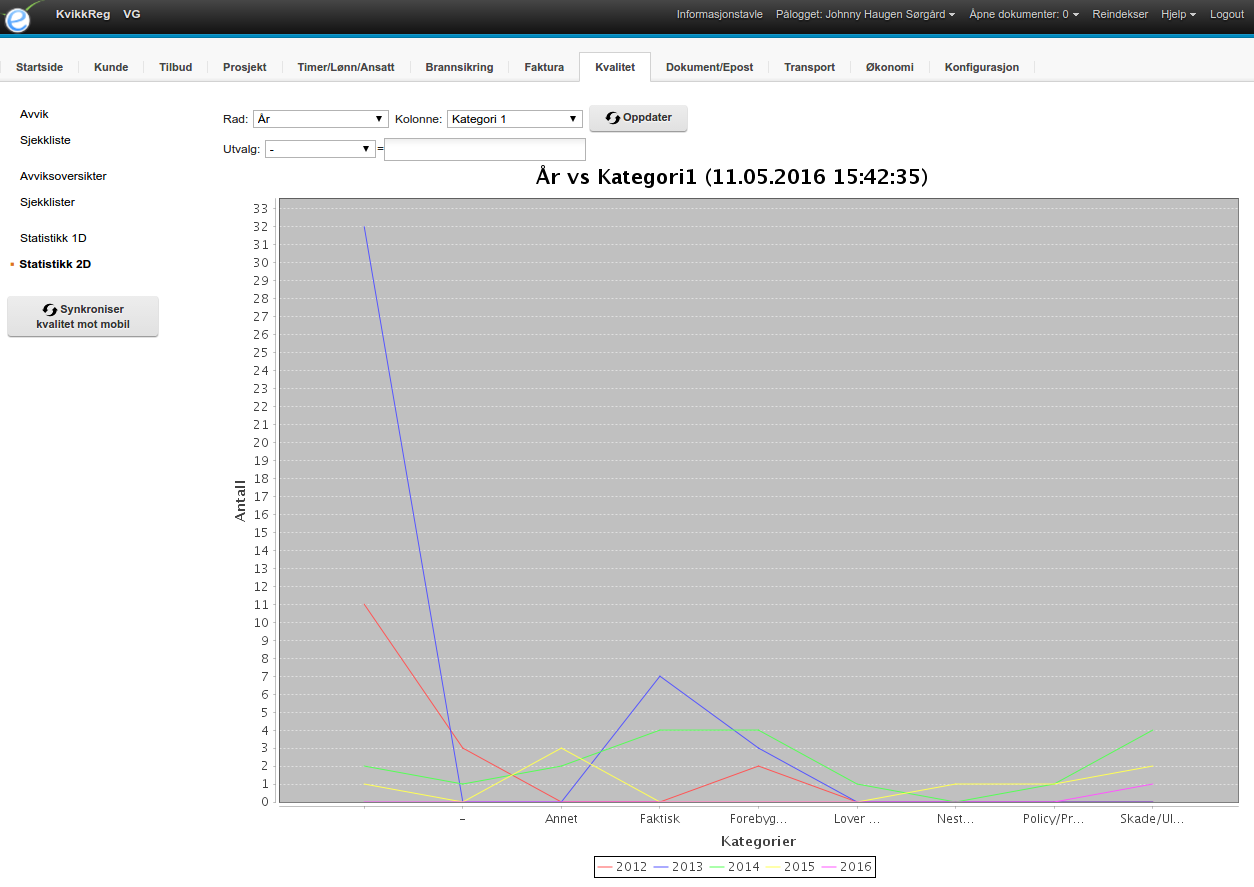Go to the Transport tab
Image resolution: width=1254 pixels, height=887 pixels.
coord(809,67)
